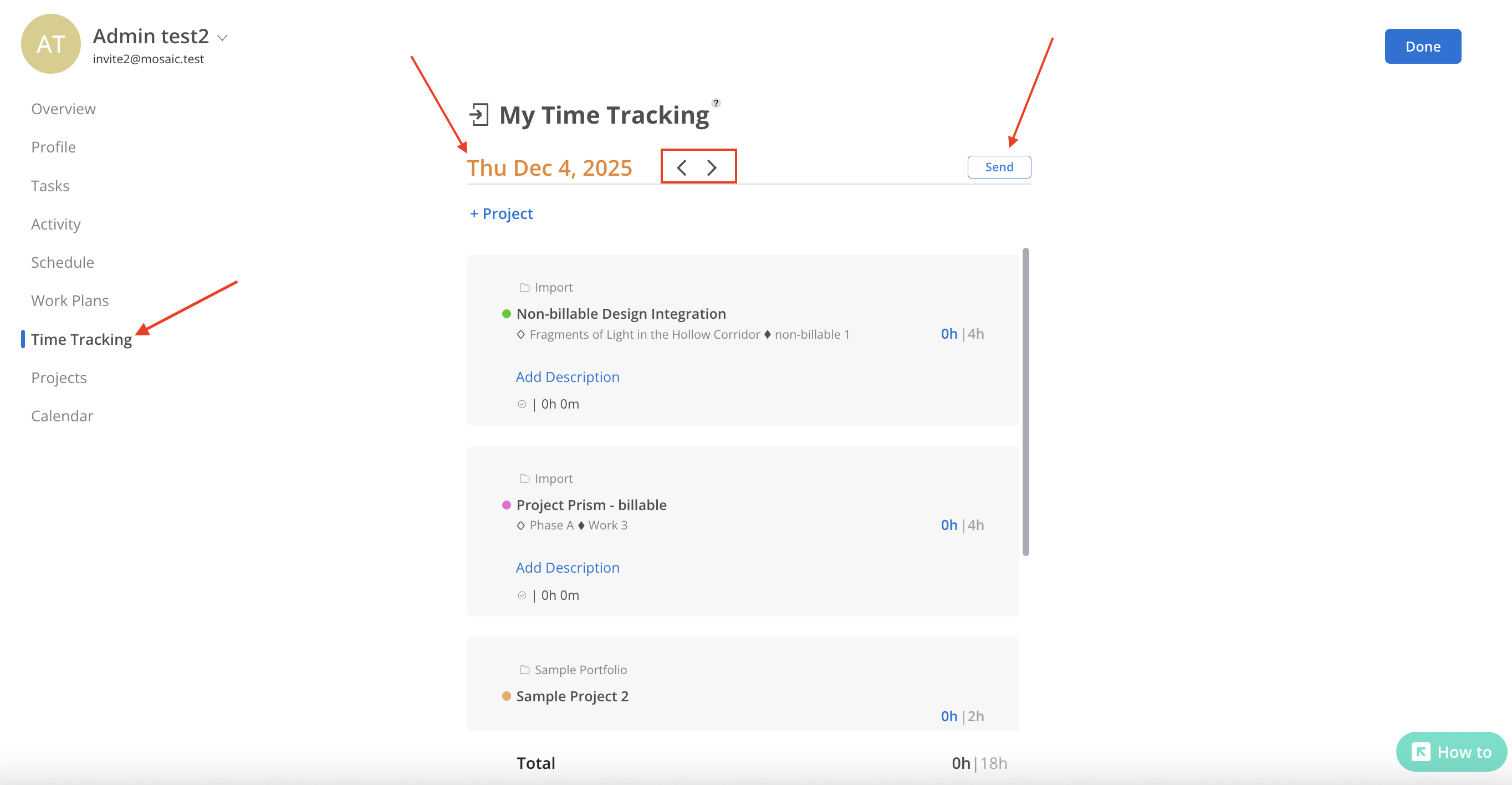Click the Import folder icon above Project Prism
Image resolution: width=1512 pixels, height=785 pixels.
click(x=524, y=478)
